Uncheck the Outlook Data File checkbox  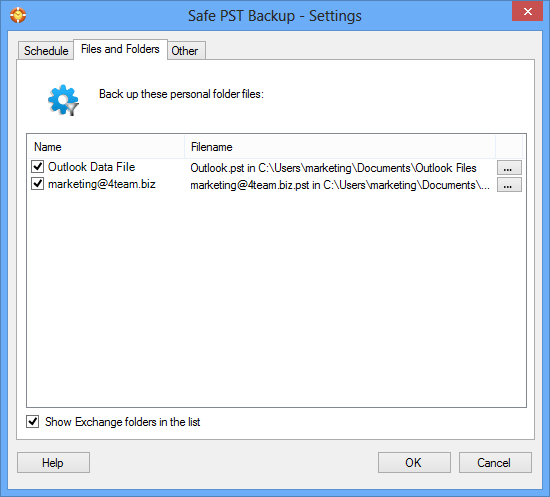[37, 167]
